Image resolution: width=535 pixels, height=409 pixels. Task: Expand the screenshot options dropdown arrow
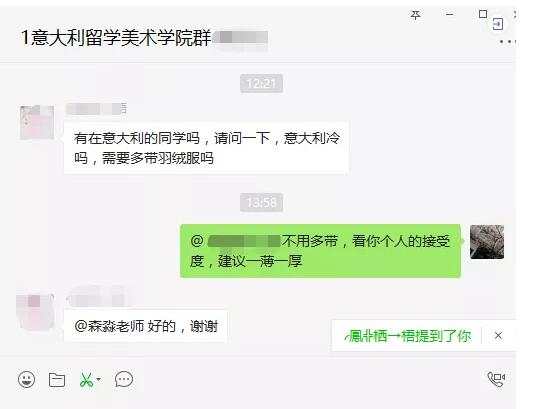pyautogui.click(x=99, y=379)
